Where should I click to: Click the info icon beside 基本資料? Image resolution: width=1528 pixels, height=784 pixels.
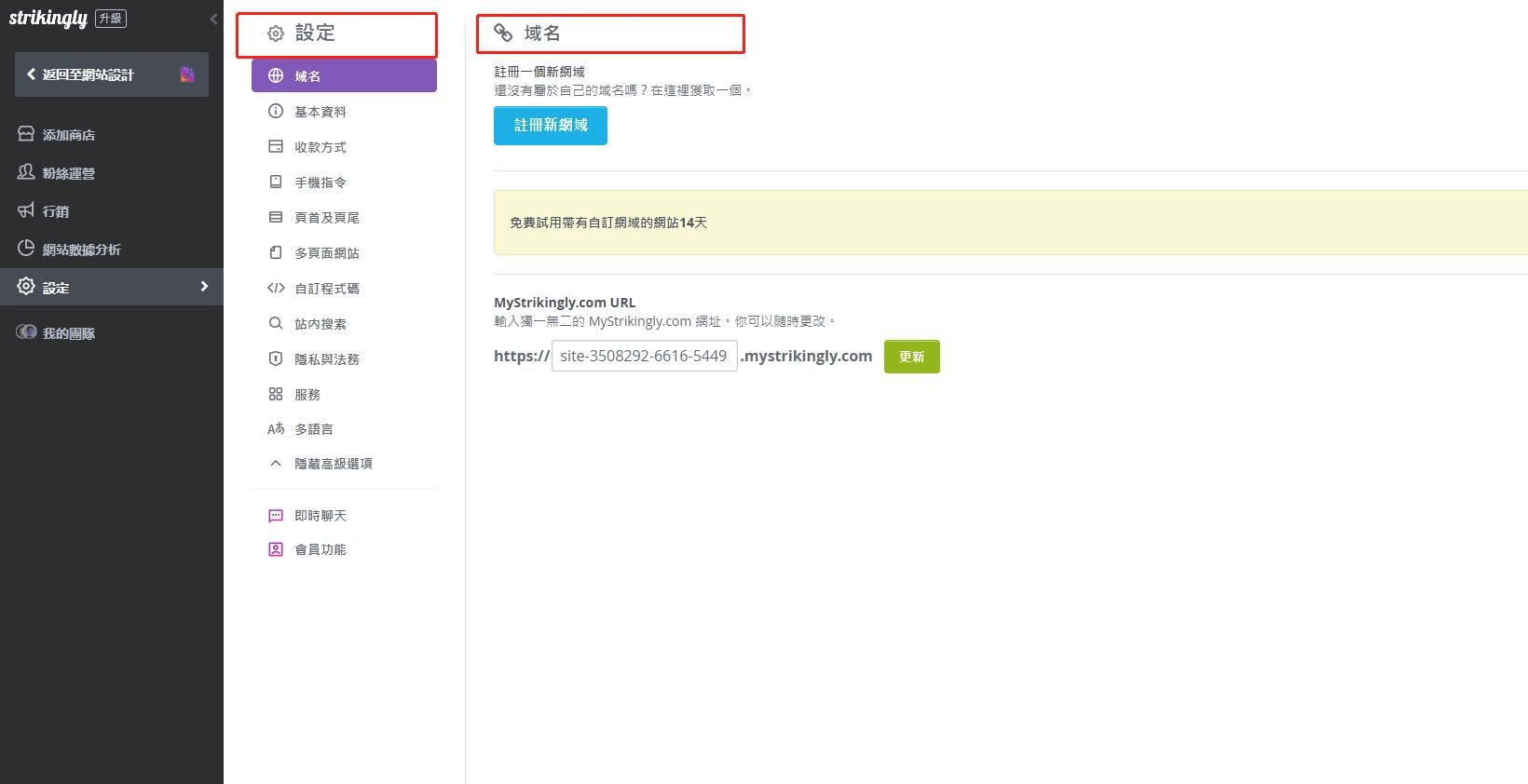(x=276, y=111)
